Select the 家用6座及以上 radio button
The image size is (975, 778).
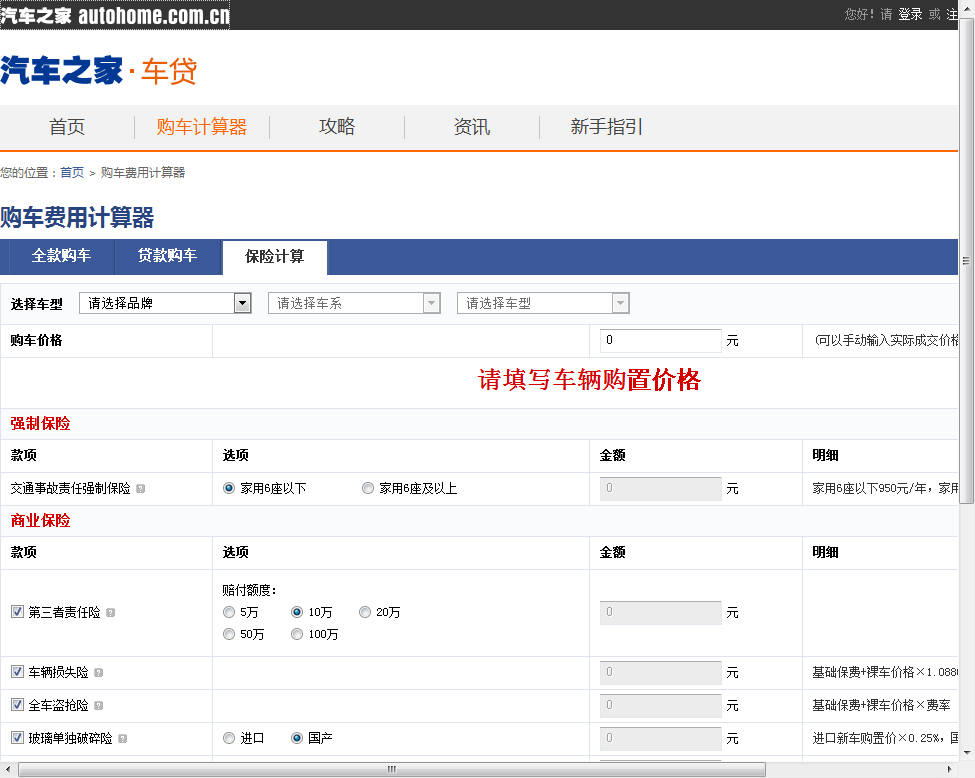click(x=368, y=489)
